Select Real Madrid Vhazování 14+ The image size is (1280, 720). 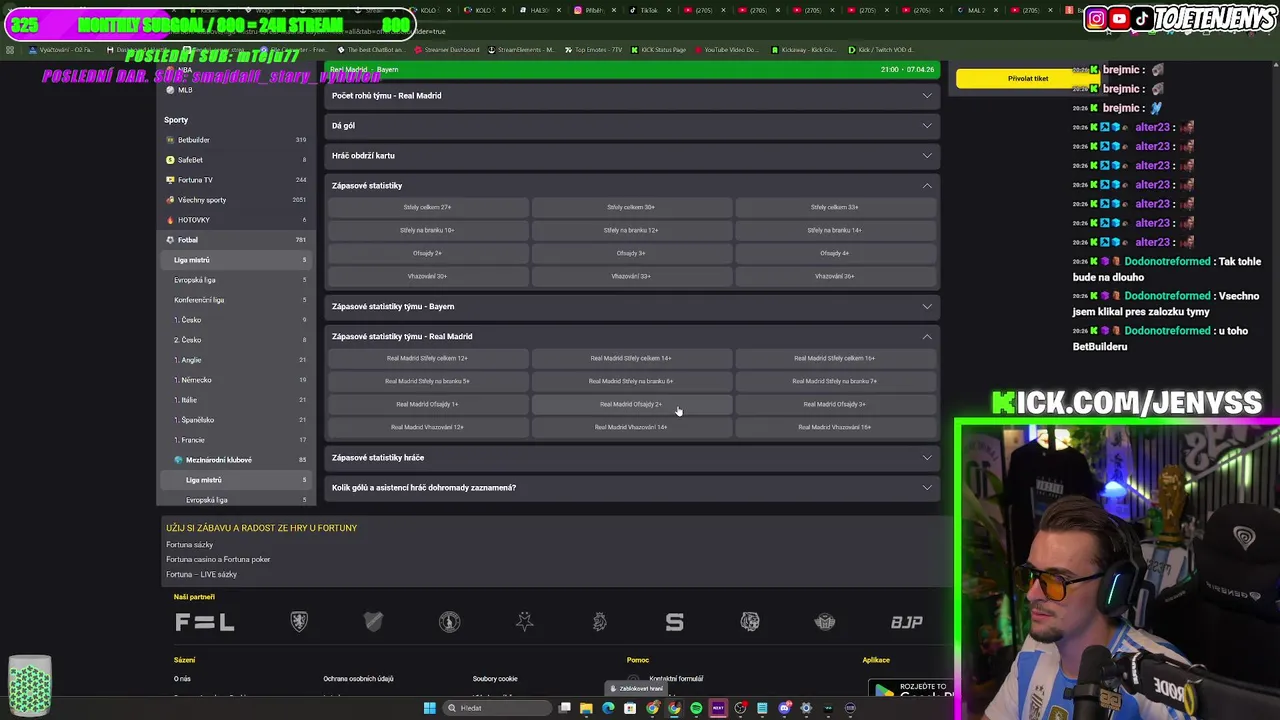(x=631, y=427)
